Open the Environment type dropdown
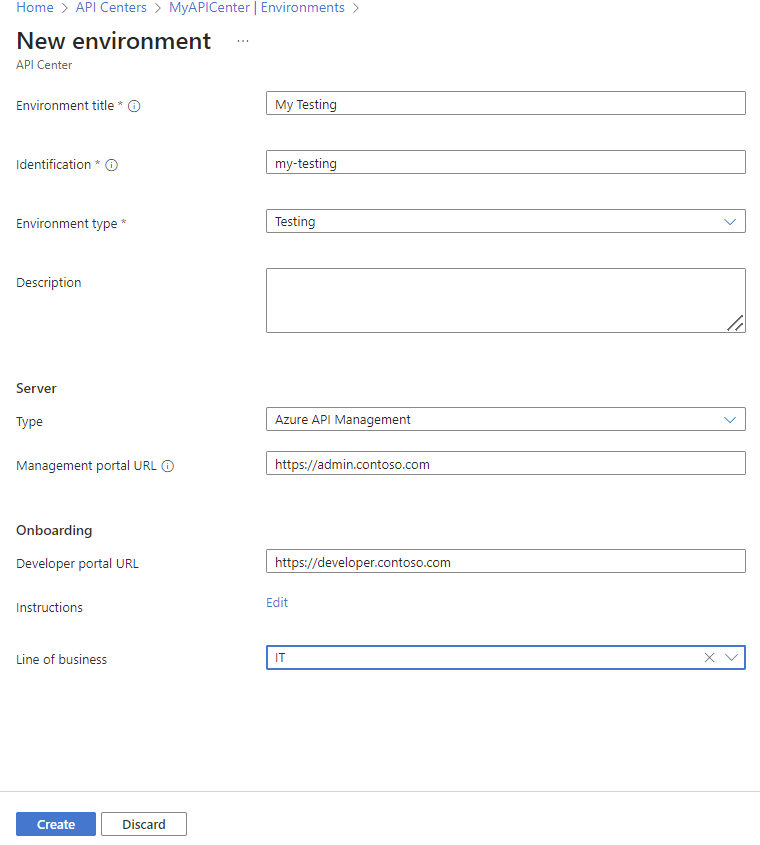Image resolution: width=760 pixels, height=845 pixels. [x=732, y=220]
